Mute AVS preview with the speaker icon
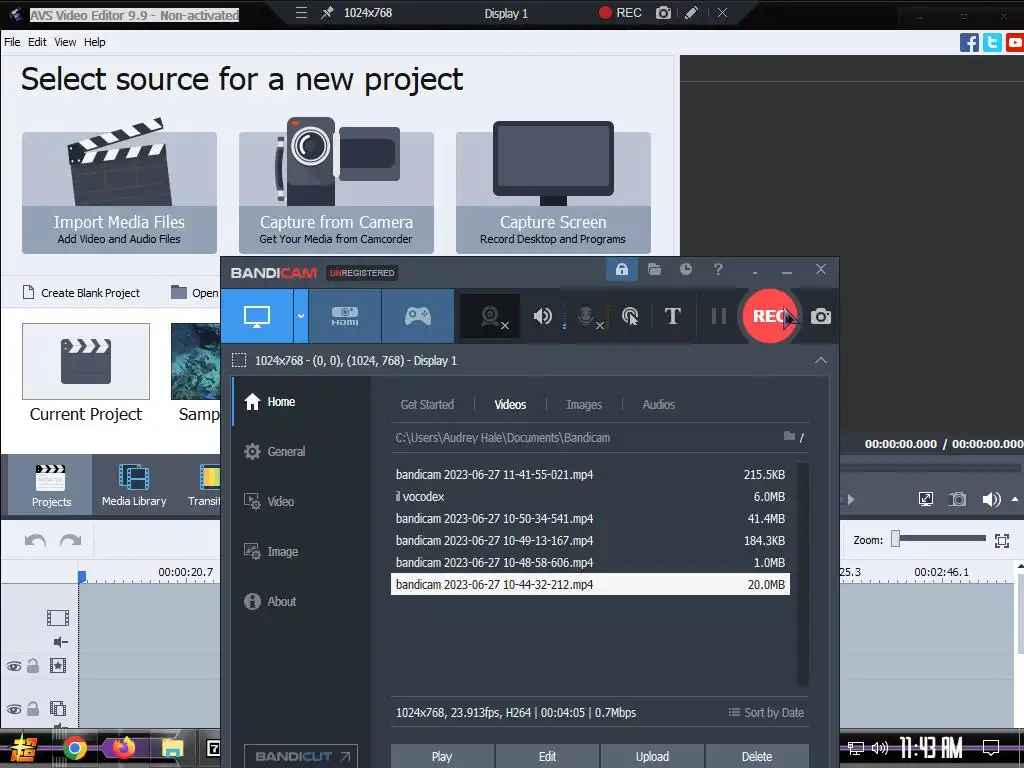Image resolution: width=1024 pixels, height=768 pixels. tap(991, 500)
